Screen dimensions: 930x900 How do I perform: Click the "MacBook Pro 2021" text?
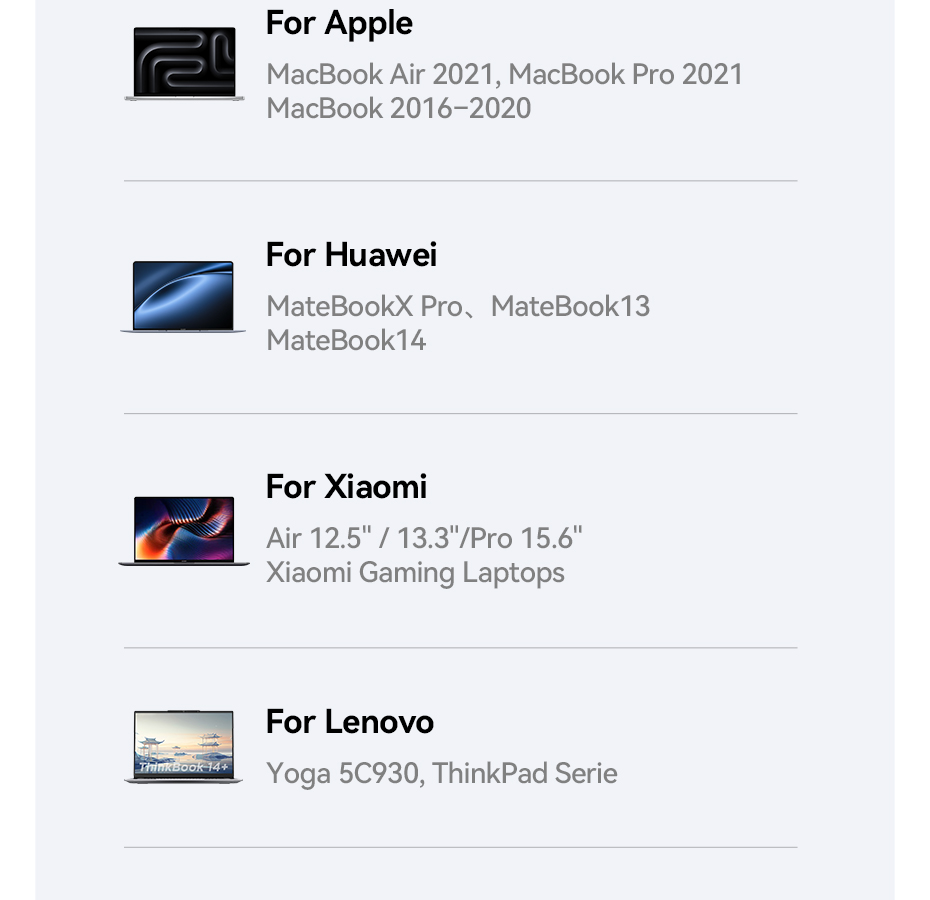point(626,74)
